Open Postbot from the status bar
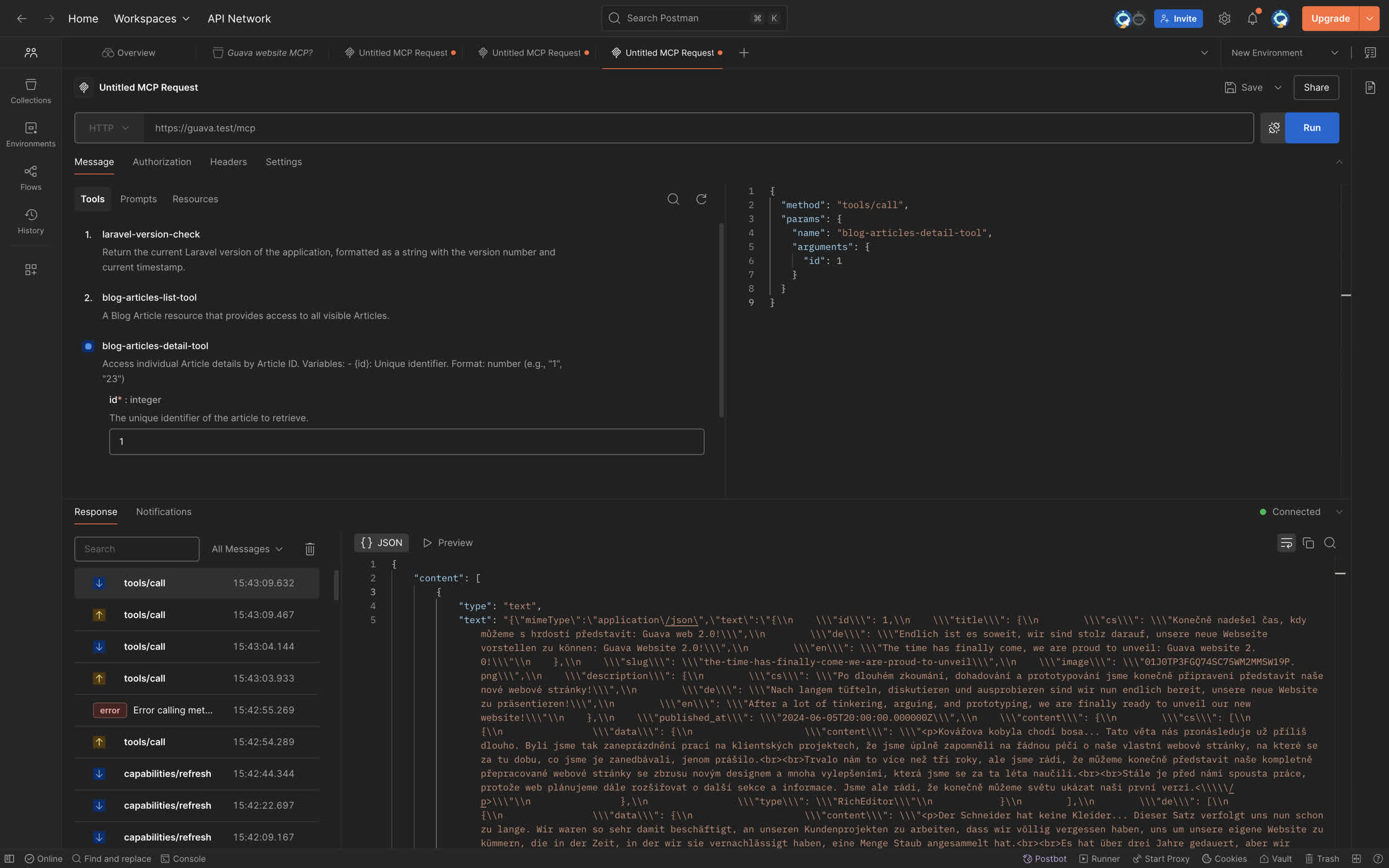This screenshot has width=1389, height=868. point(1044,859)
